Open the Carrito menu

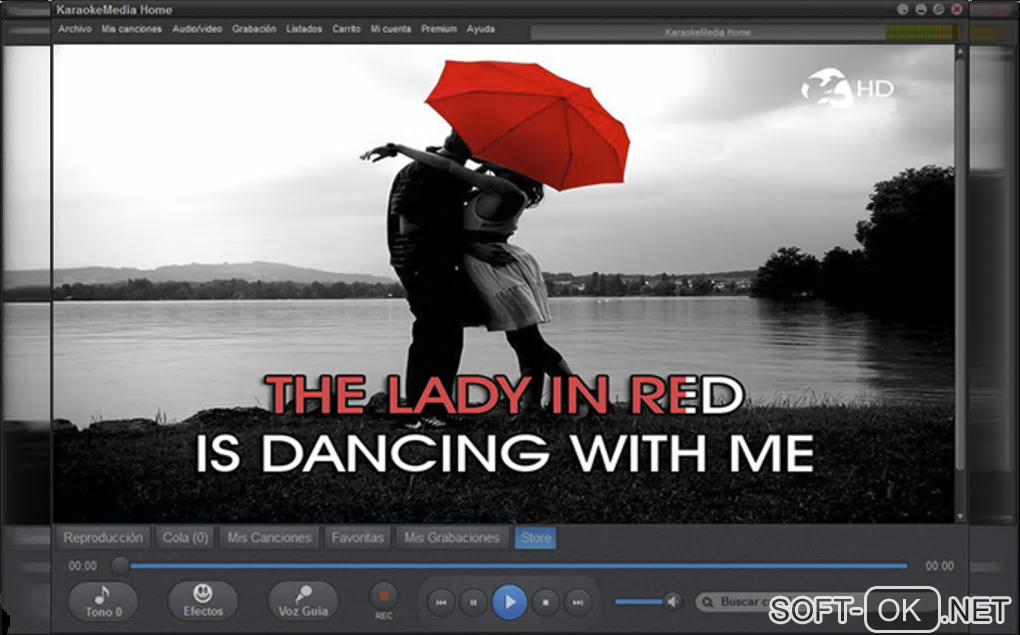tap(346, 29)
